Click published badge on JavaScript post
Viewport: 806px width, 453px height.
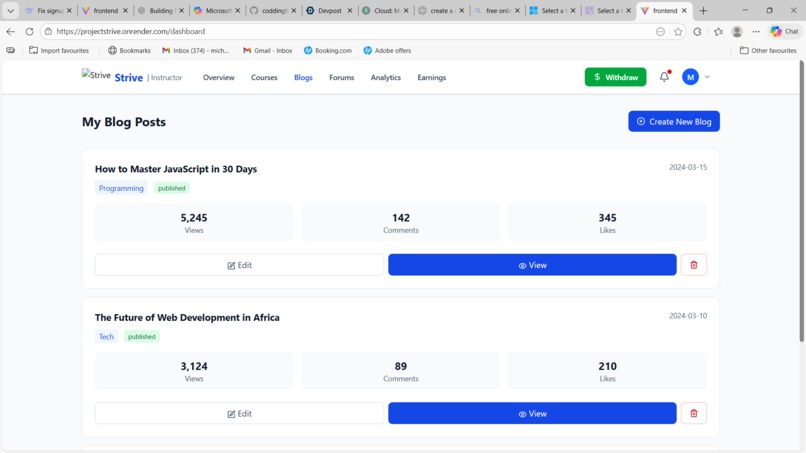pyautogui.click(x=172, y=188)
